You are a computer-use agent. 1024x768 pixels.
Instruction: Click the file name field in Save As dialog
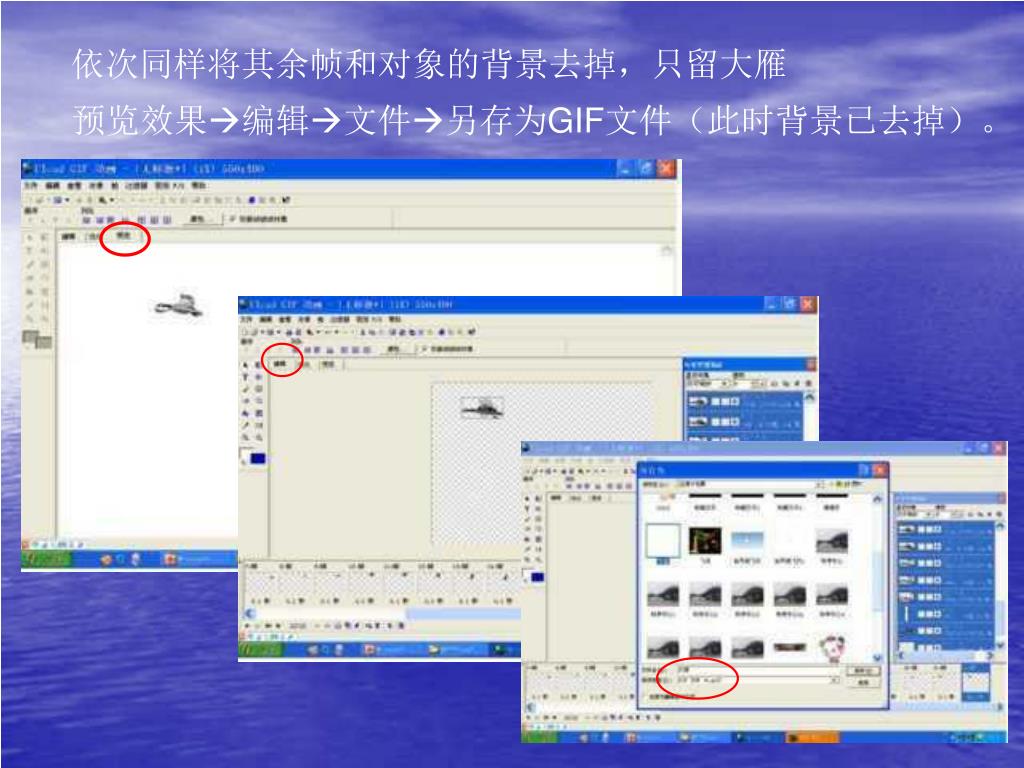(756, 671)
